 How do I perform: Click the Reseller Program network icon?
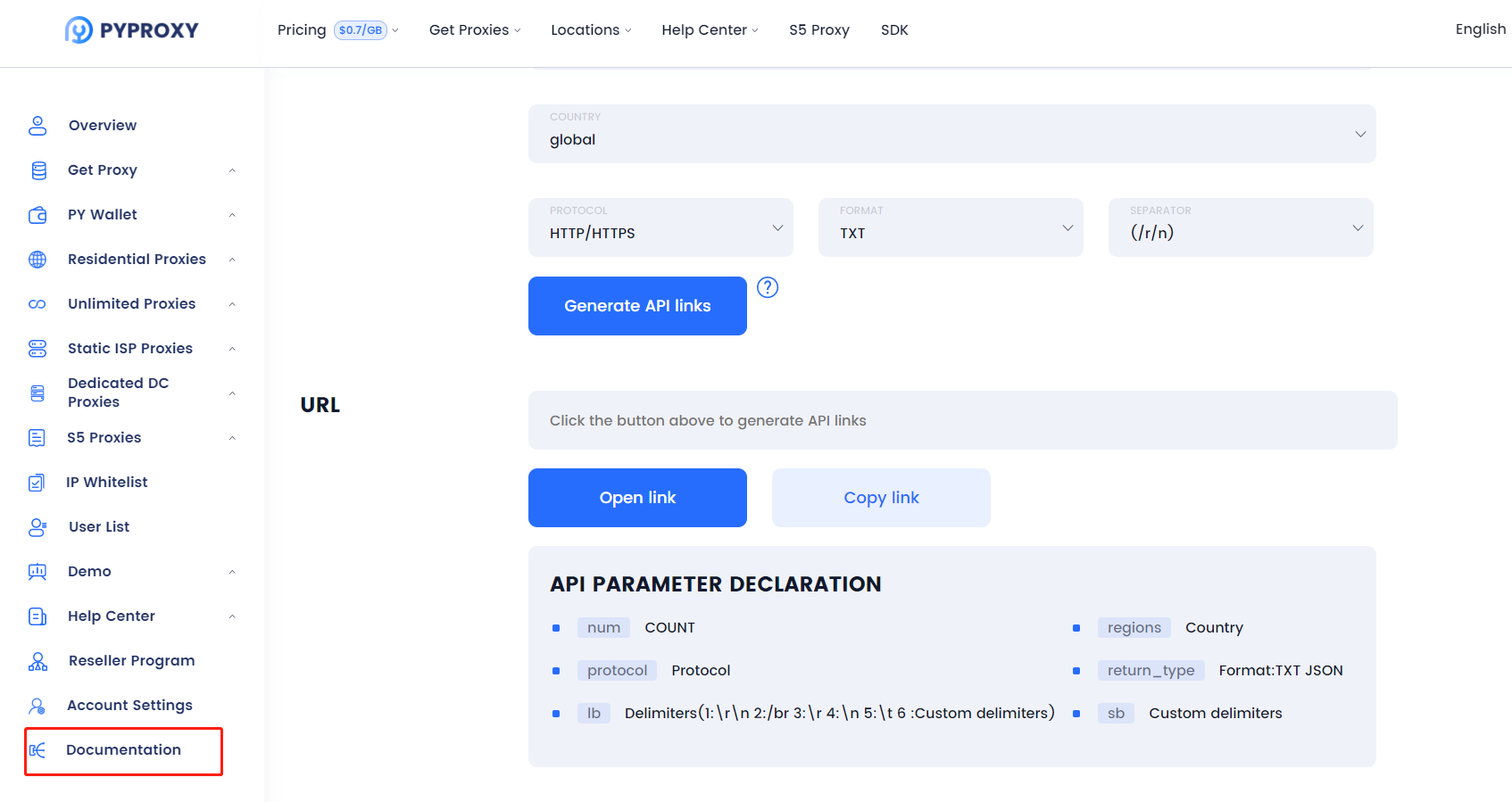[x=37, y=661]
